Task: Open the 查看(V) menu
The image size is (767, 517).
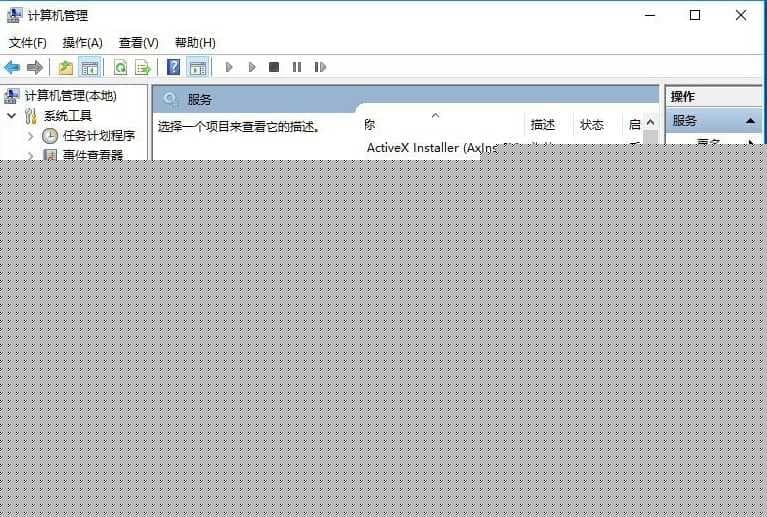Action: pos(139,43)
